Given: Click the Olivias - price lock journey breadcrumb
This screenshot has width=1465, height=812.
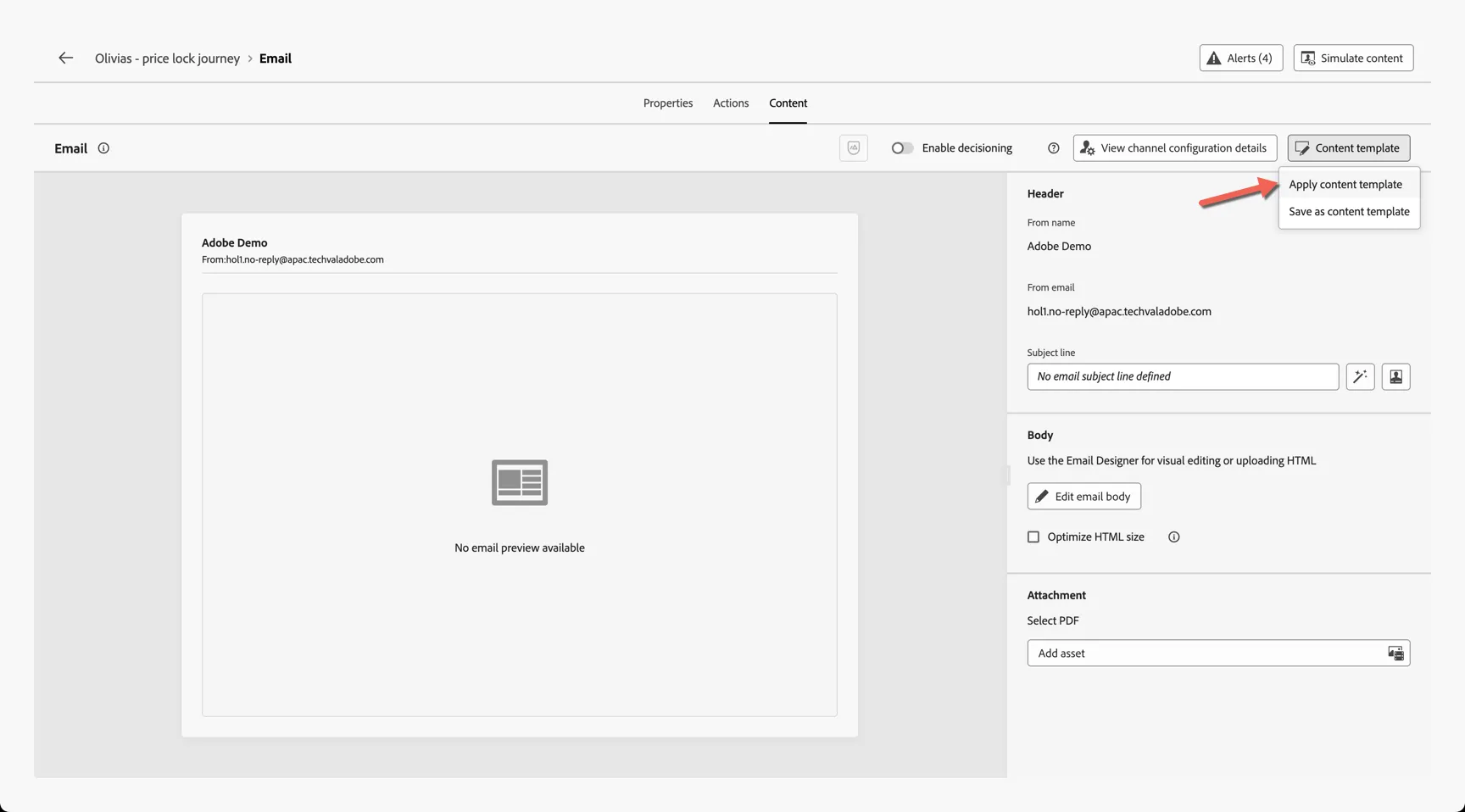Looking at the screenshot, I should pyautogui.click(x=167, y=58).
